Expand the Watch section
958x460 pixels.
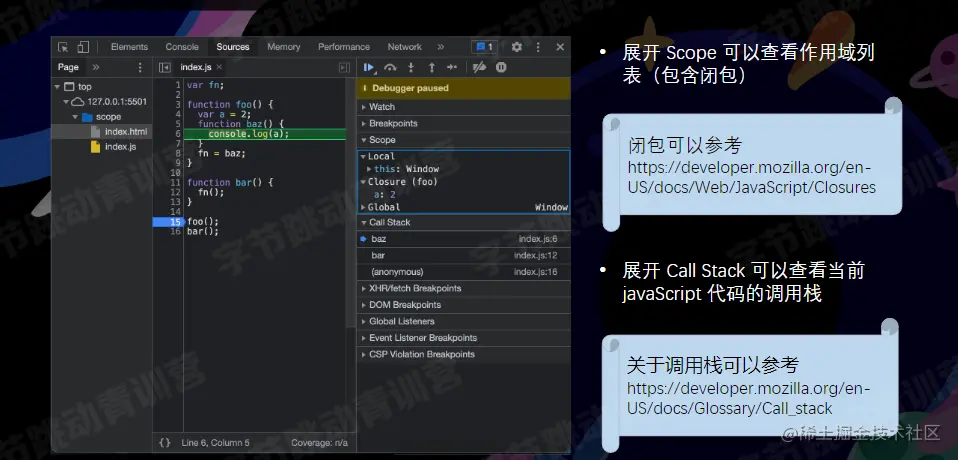[463, 107]
